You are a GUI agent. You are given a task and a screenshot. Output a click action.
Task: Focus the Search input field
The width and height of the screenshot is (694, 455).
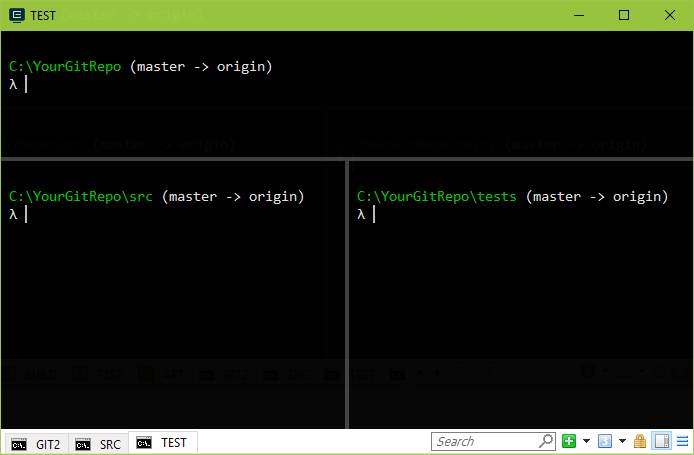(485, 441)
